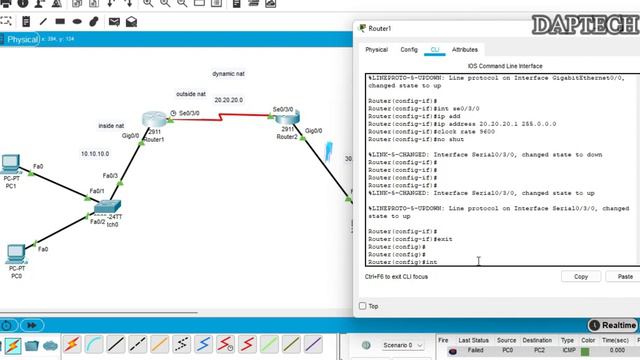Click the 'Last Status' column header
Image resolution: width=640 pixels, height=360 pixels.
(x=473, y=340)
